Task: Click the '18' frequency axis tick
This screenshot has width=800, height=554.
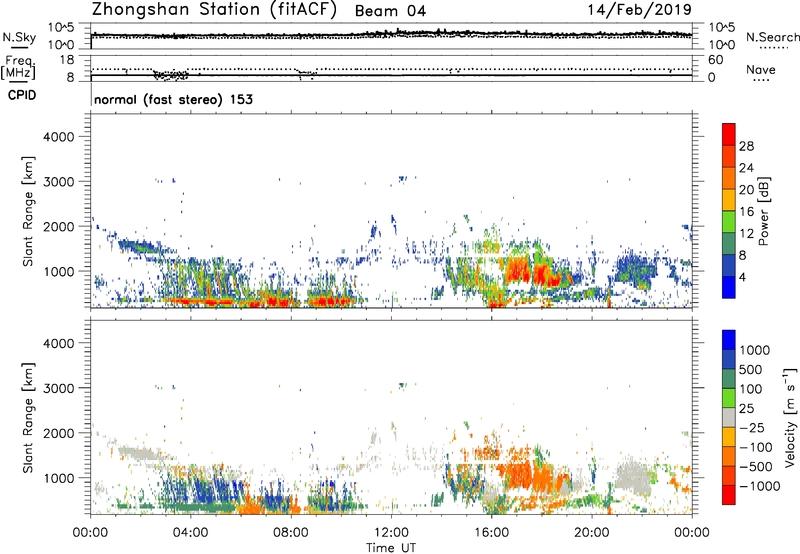Action: pyautogui.click(x=67, y=60)
